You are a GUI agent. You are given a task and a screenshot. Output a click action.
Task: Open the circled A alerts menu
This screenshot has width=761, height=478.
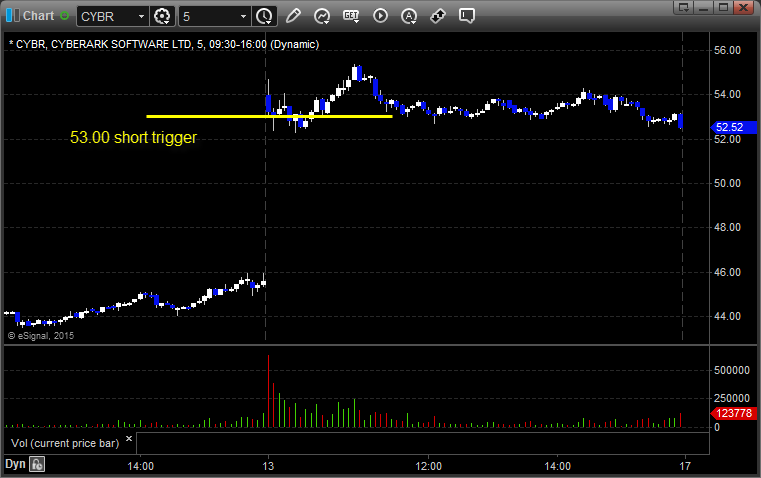[x=409, y=16]
